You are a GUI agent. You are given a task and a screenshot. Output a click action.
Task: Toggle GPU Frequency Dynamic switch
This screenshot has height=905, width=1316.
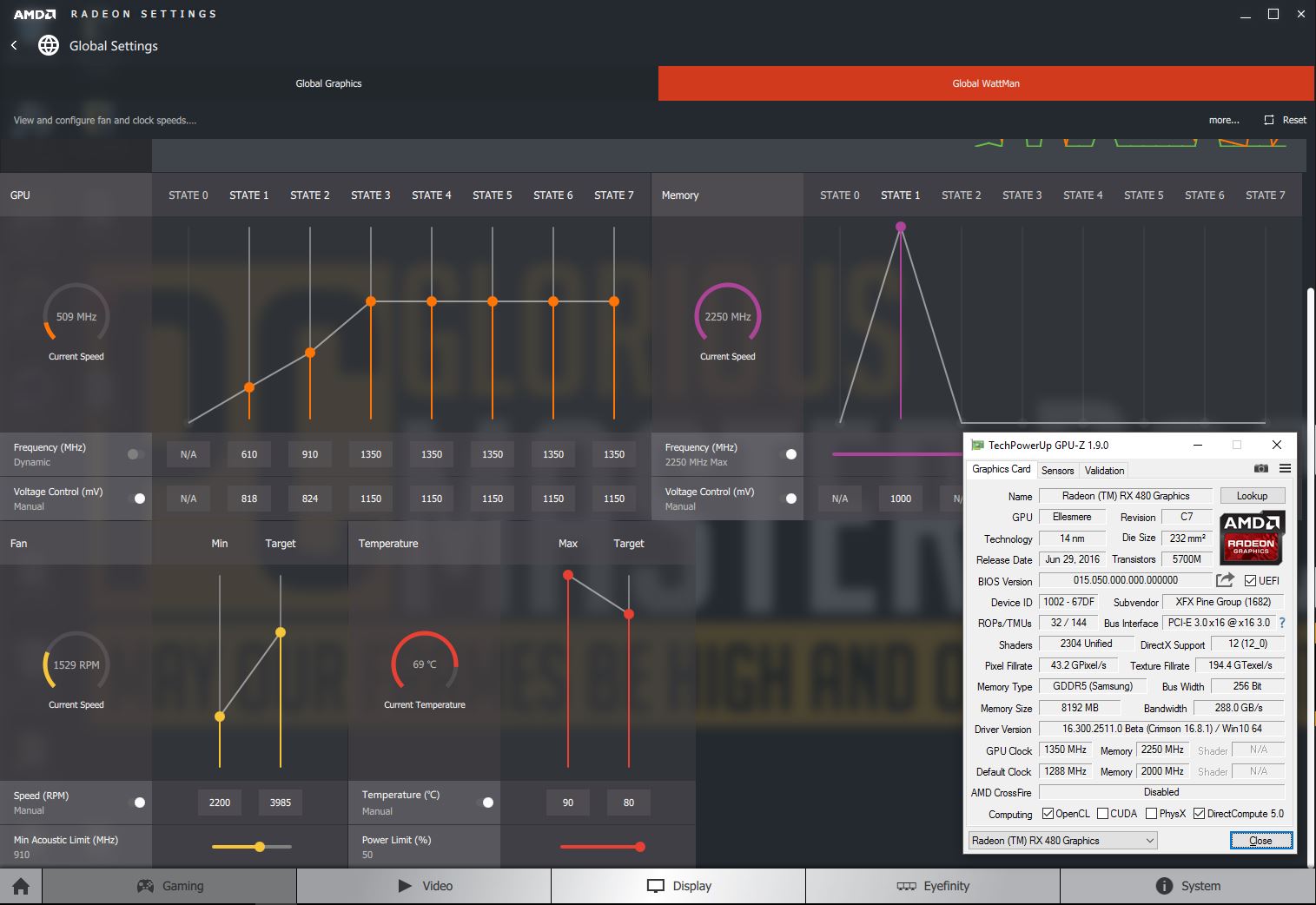pyautogui.click(x=136, y=454)
